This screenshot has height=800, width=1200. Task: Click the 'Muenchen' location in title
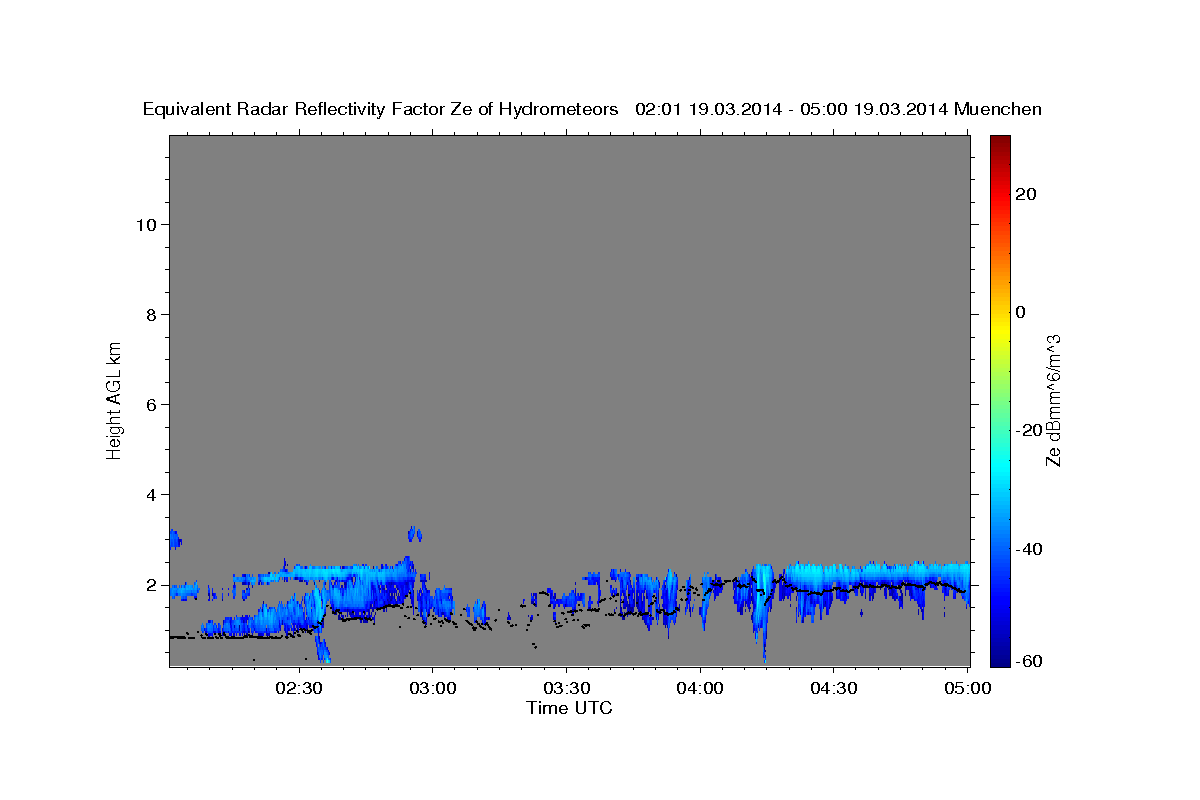click(x=998, y=109)
